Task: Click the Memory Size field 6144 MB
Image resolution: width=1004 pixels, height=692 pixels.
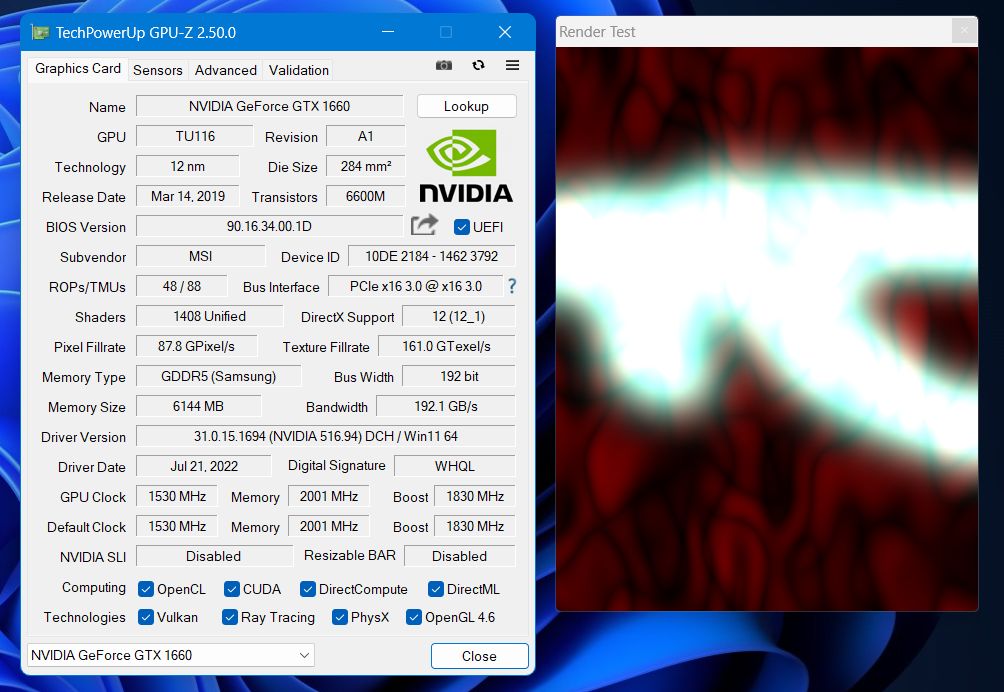Action: point(198,406)
